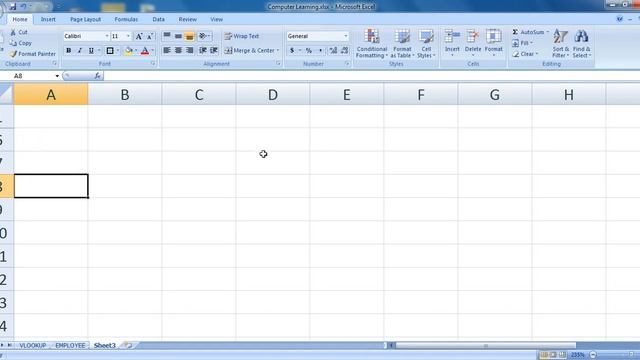This screenshot has height=360, width=640.
Task: Open the font size dropdown
Action: click(128, 36)
